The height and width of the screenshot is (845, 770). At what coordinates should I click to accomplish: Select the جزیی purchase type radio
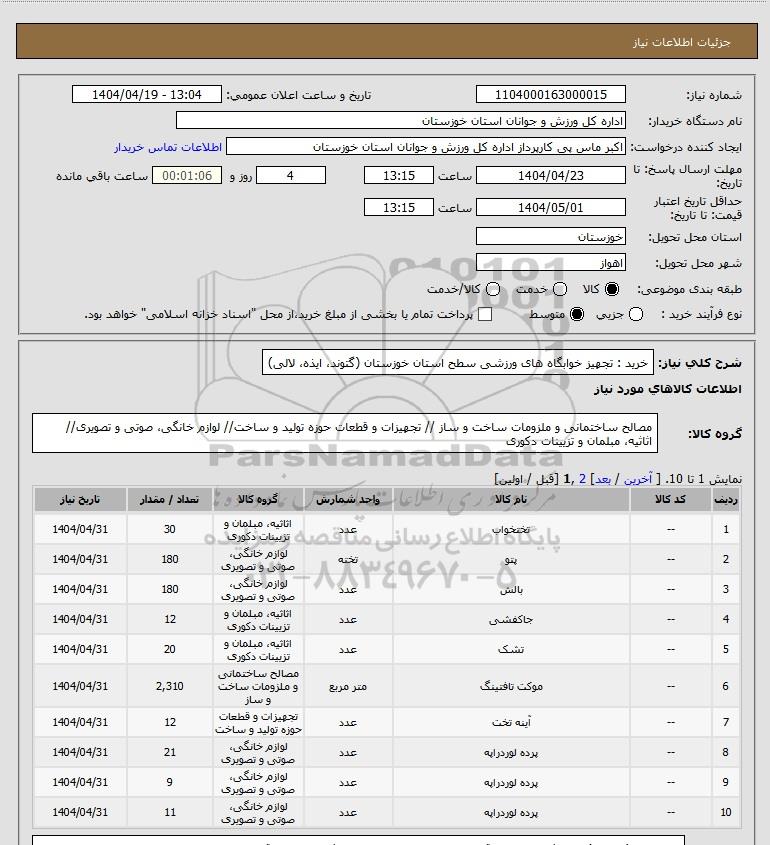[x=636, y=314]
